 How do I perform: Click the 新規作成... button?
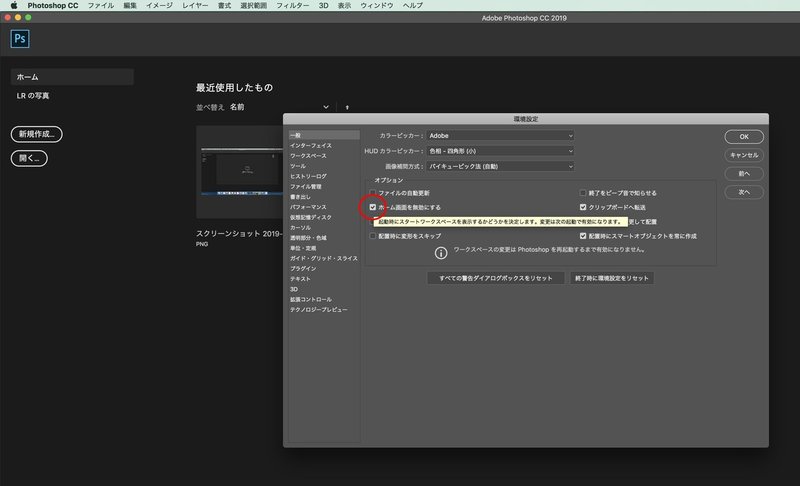coord(37,134)
